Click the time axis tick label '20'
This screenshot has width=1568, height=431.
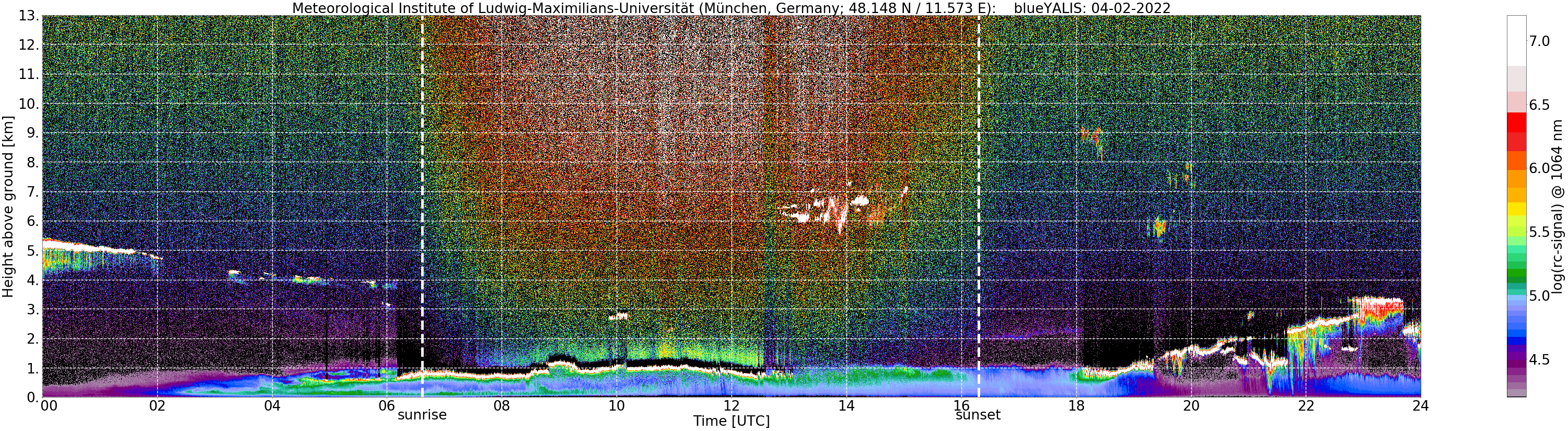click(x=1191, y=405)
